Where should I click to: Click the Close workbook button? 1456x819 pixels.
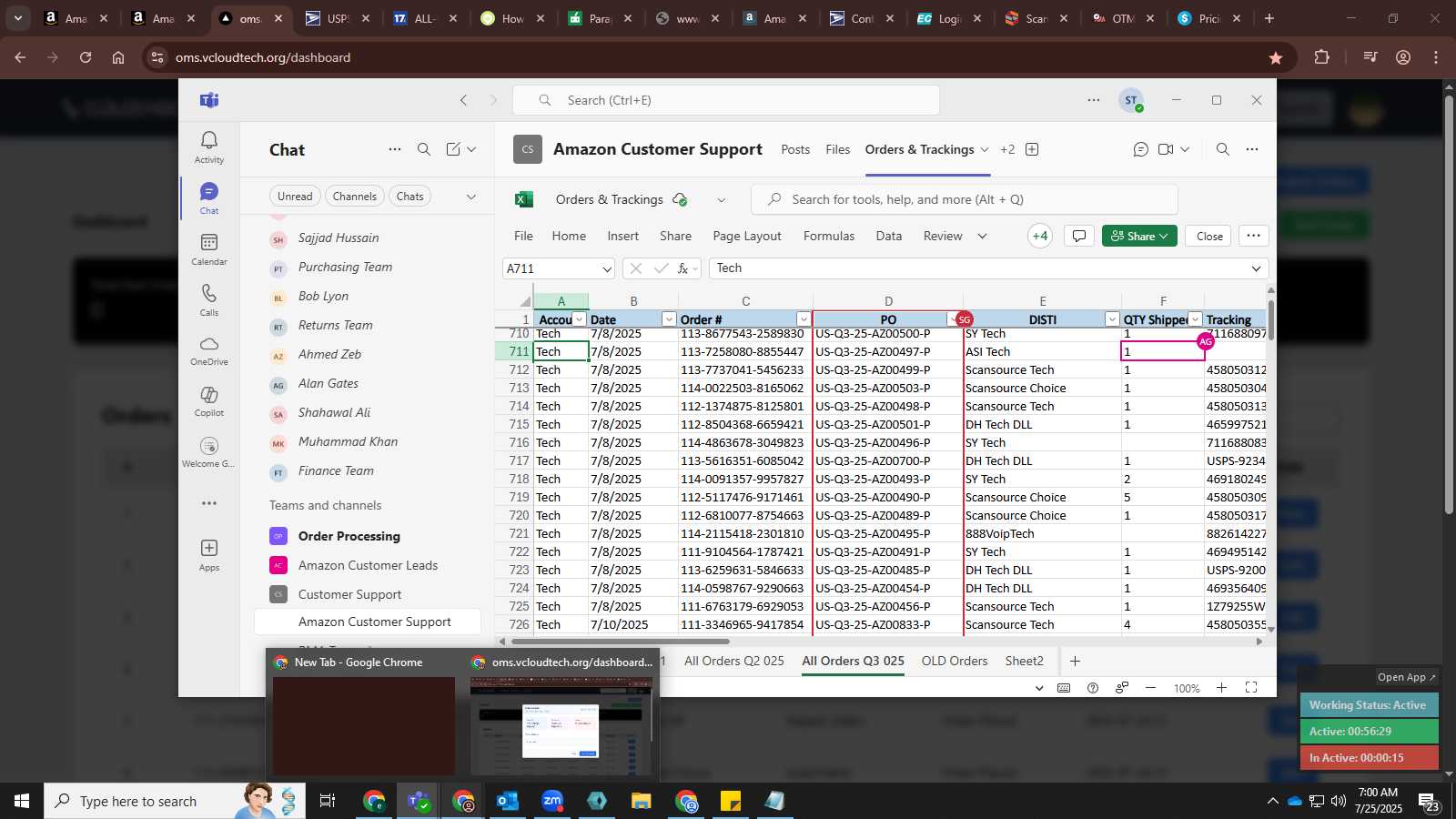pos(1209,236)
